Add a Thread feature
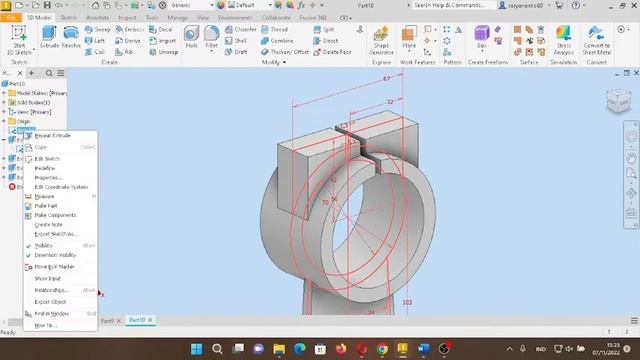 click(x=274, y=29)
